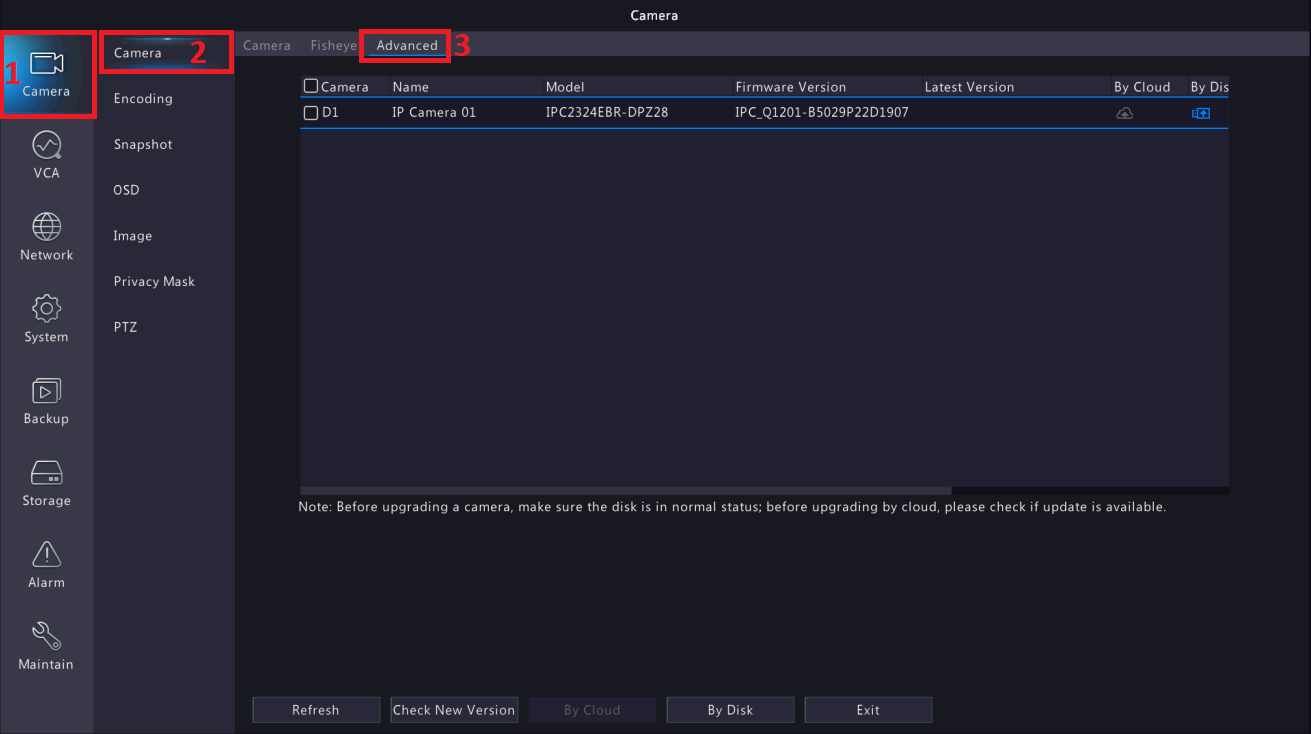Open the Privacy Mask submenu item
The width and height of the screenshot is (1311, 734).
154,282
